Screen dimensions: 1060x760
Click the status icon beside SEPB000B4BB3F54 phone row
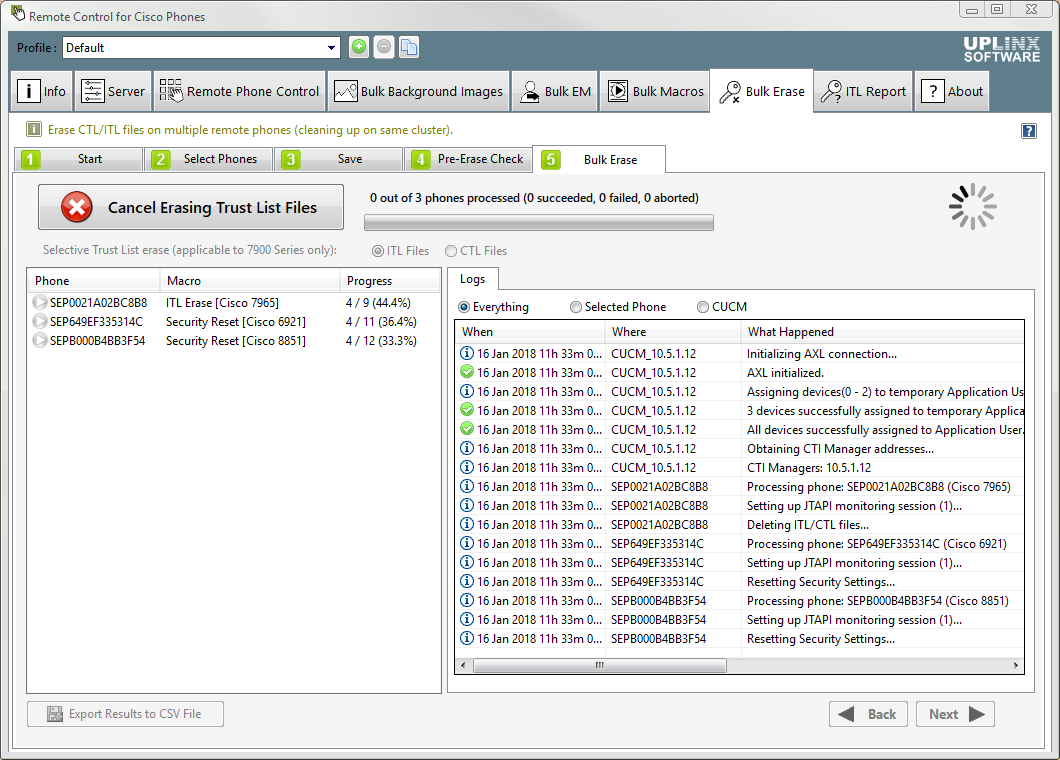40,340
